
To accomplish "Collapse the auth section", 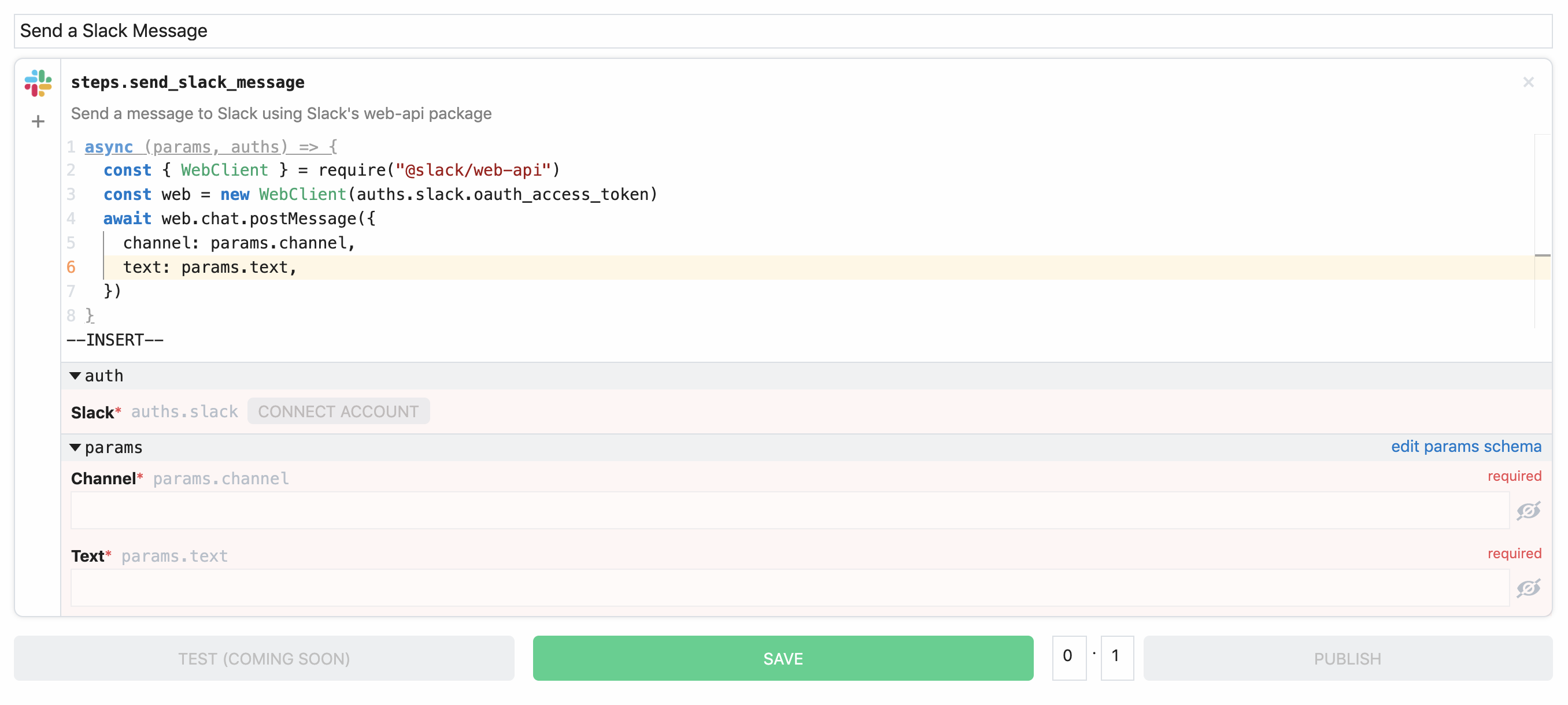I will (x=76, y=376).
